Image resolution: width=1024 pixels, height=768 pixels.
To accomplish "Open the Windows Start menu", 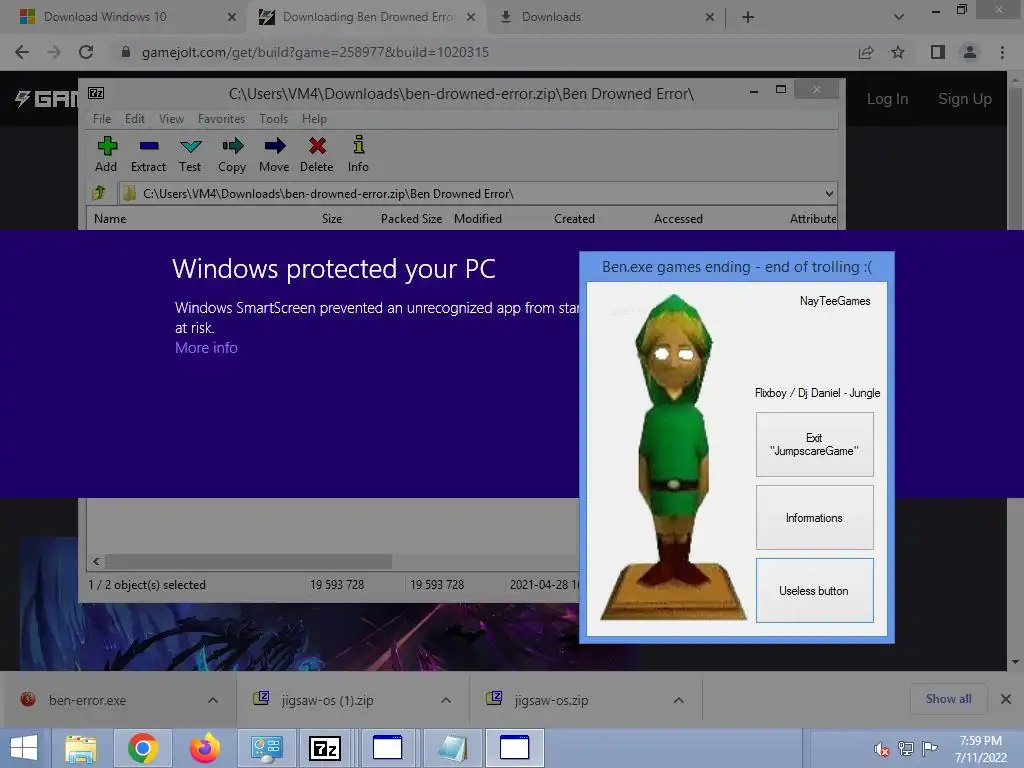I will 24,748.
